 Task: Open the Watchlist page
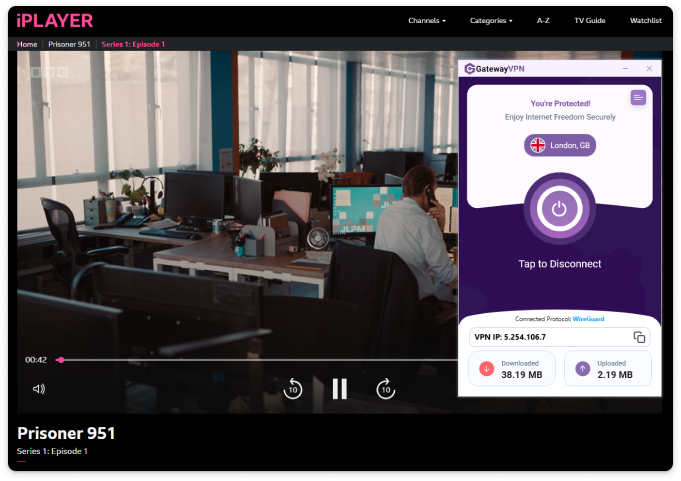point(645,20)
